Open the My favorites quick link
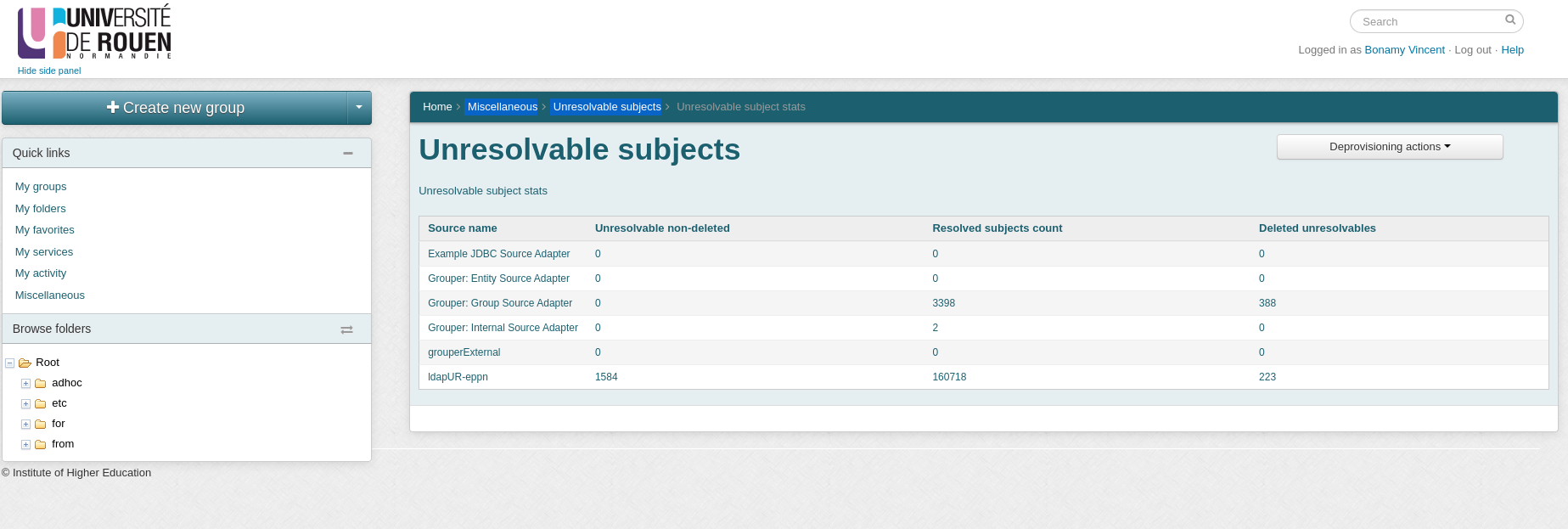Image resolution: width=1568 pixels, height=529 pixels. point(44,230)
